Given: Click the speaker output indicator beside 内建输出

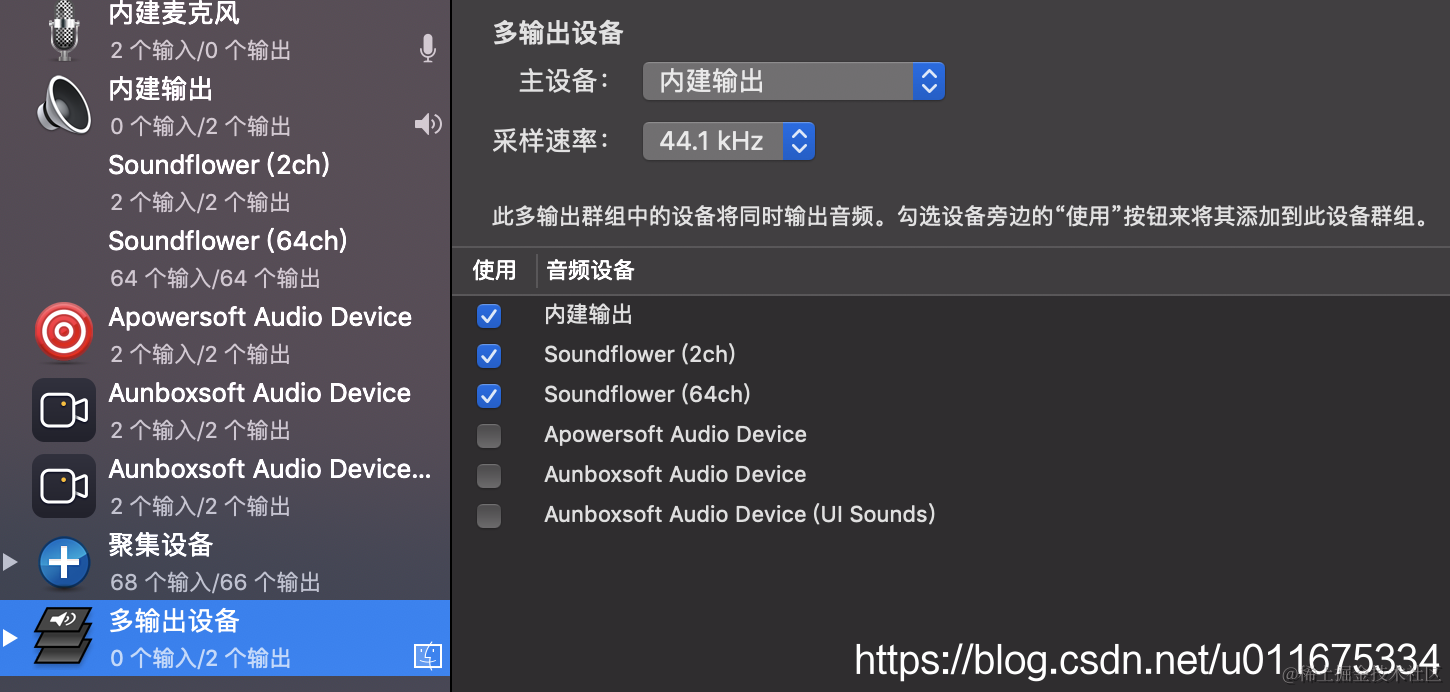Looking at the screenshot, I should 428,124.
